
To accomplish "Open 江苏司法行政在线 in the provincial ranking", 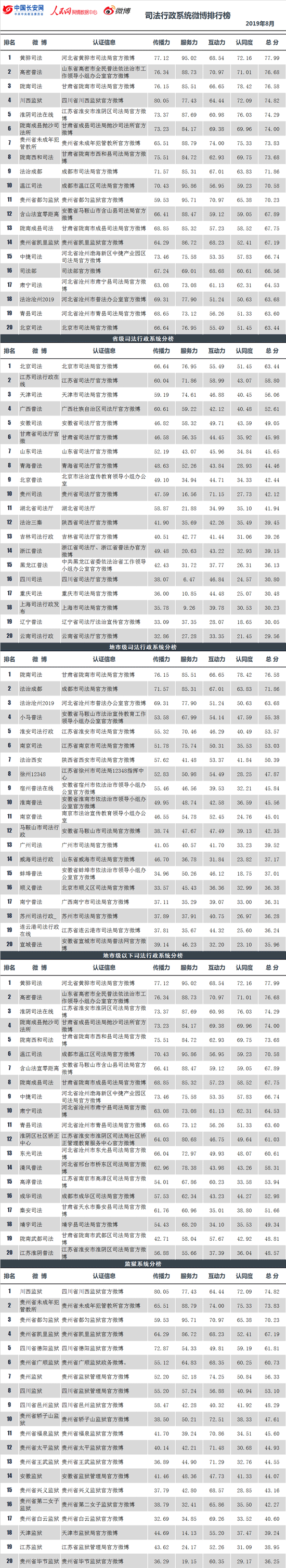I will [x=40, y=380].
